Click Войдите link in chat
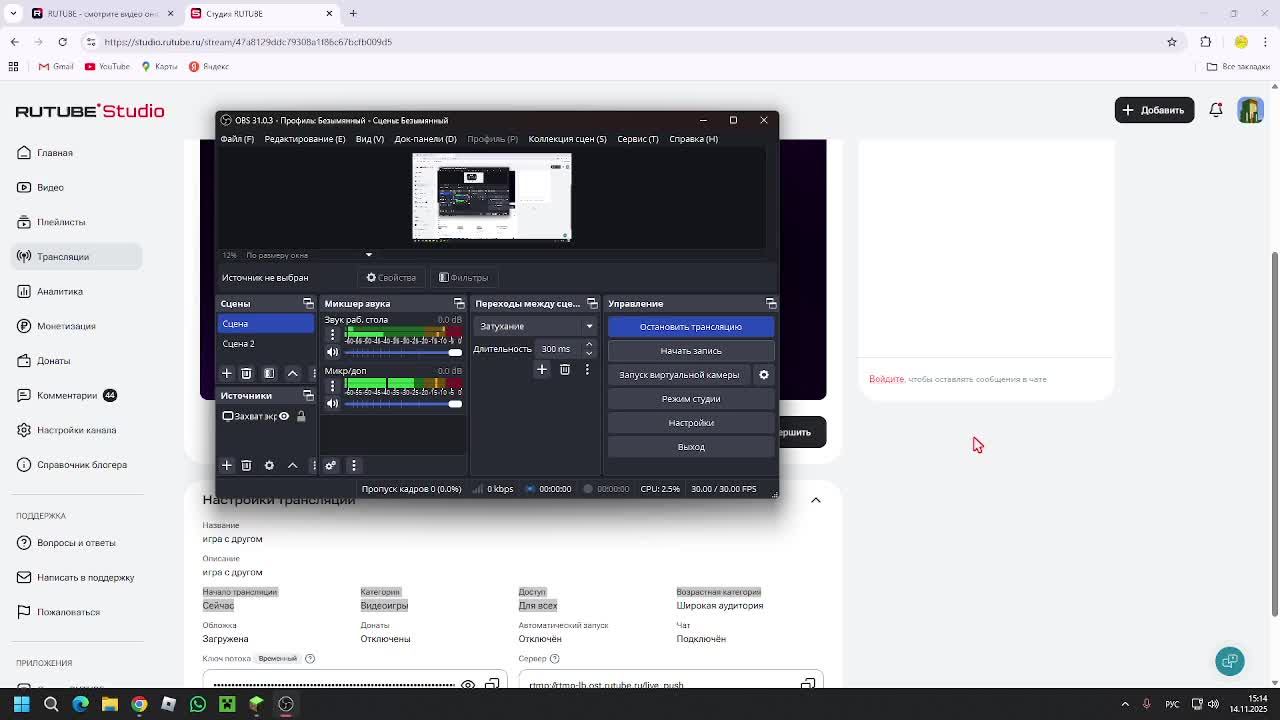 point(886,379)
